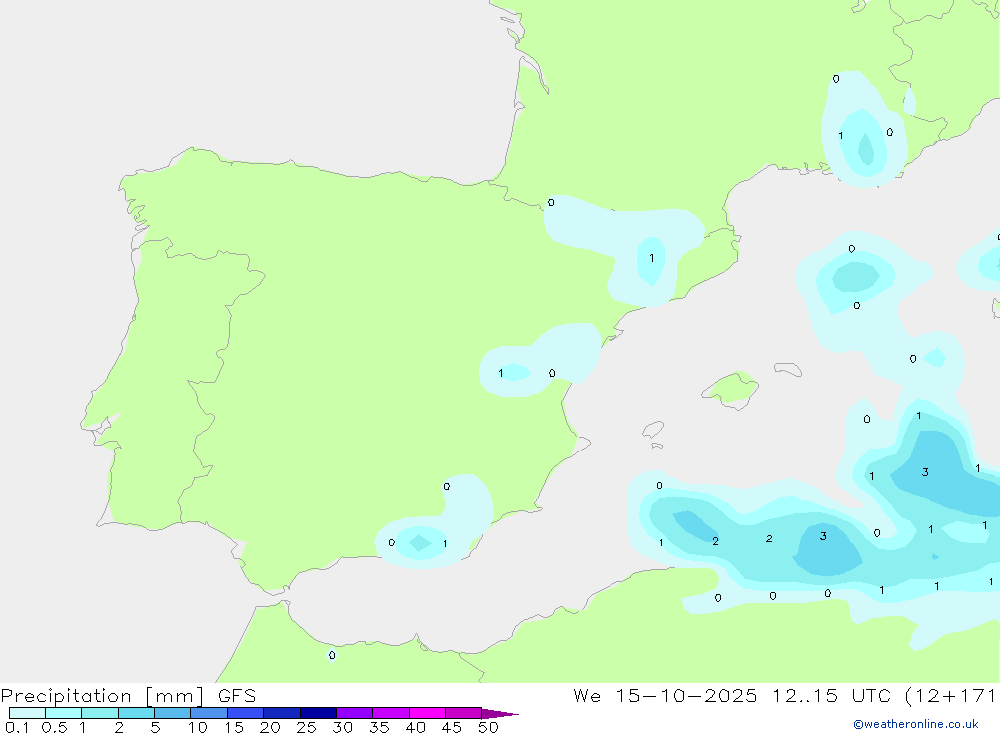Click the "40" legend label

click(416, 727)
